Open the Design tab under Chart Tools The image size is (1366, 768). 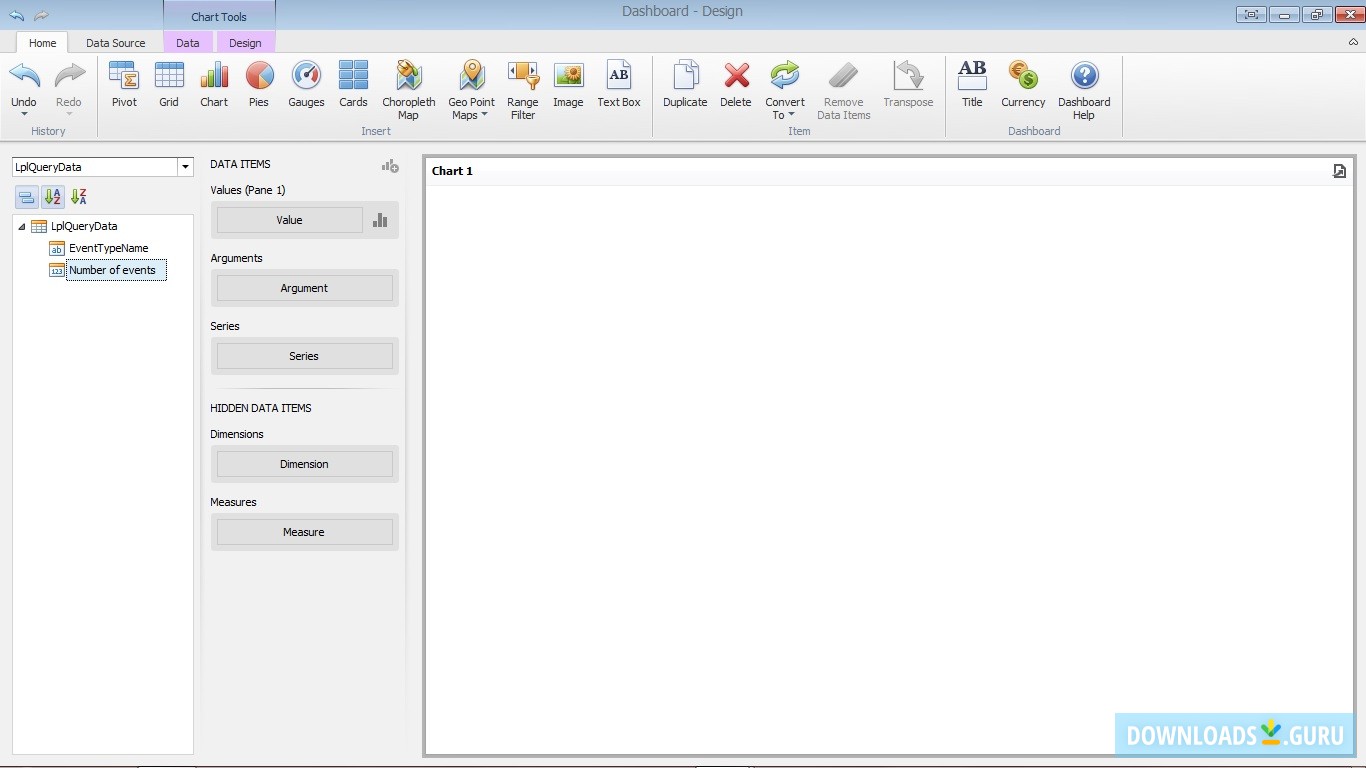coord(245,43)
